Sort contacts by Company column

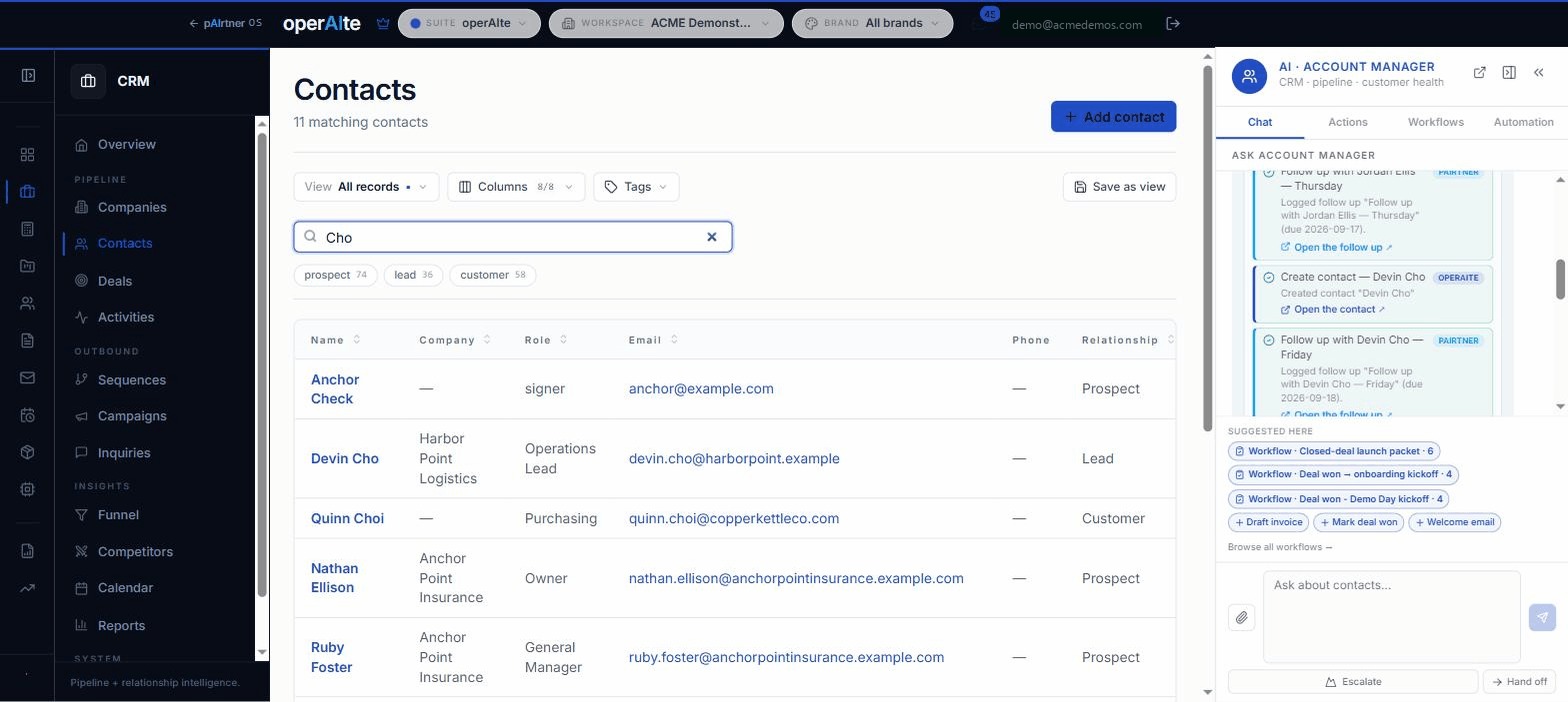(455, 340)
